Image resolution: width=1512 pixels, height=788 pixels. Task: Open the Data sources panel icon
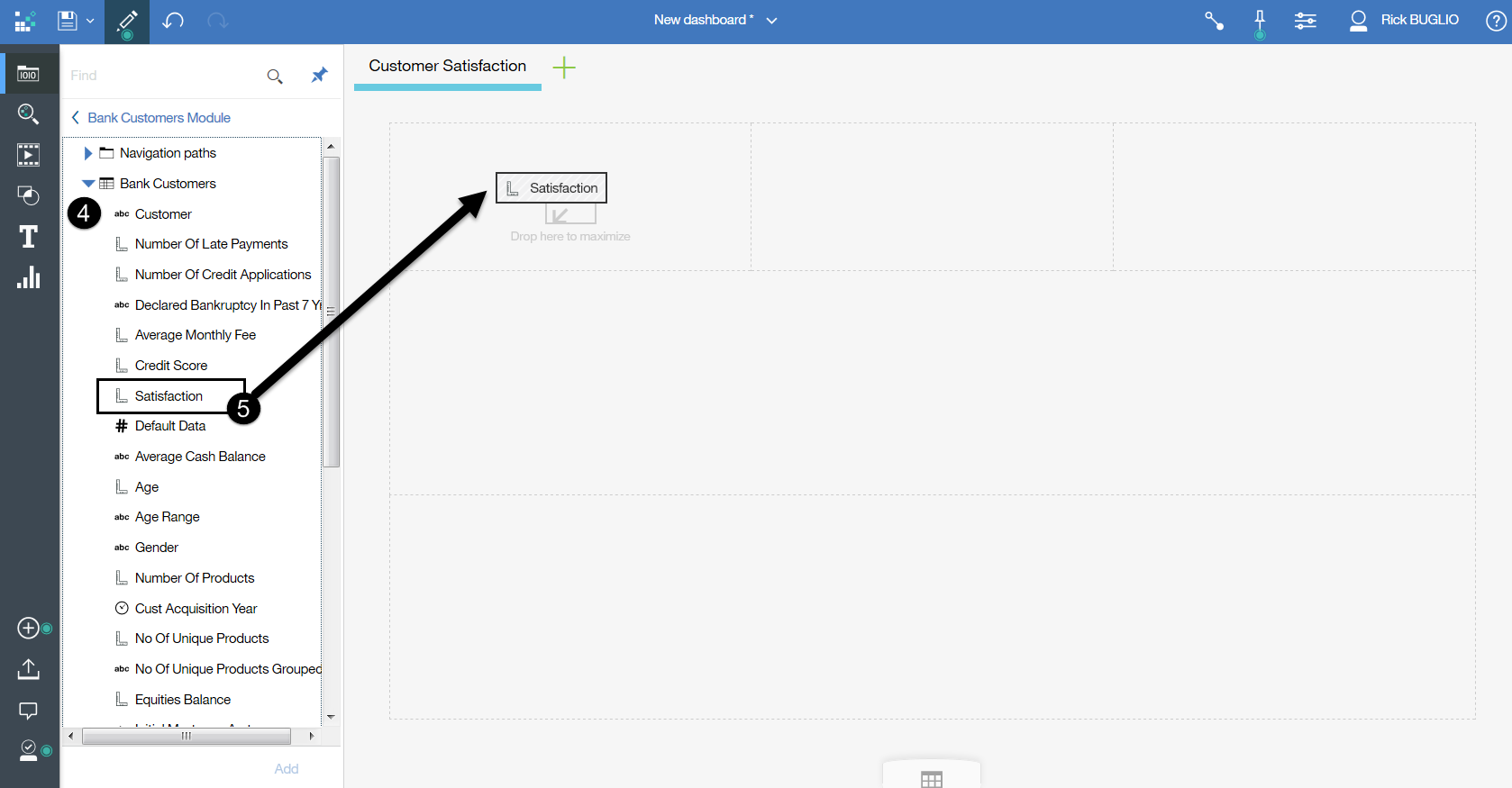28,74
